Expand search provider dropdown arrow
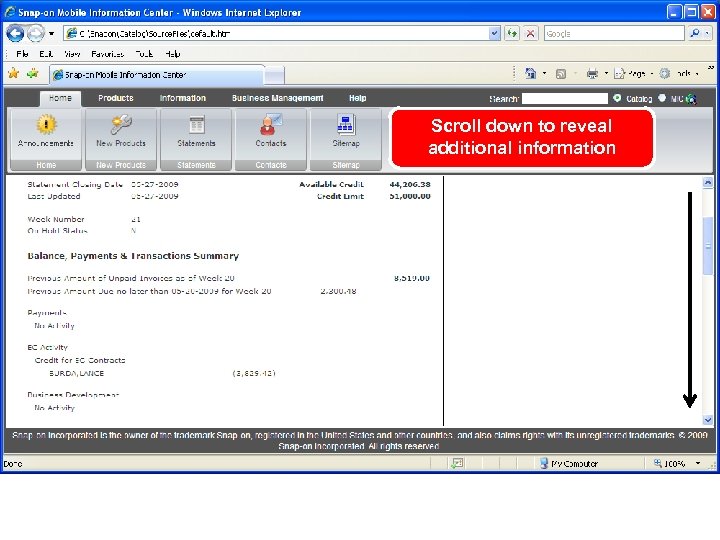The height and width of the screenshot is (540, 720). (x=708, y=33)
